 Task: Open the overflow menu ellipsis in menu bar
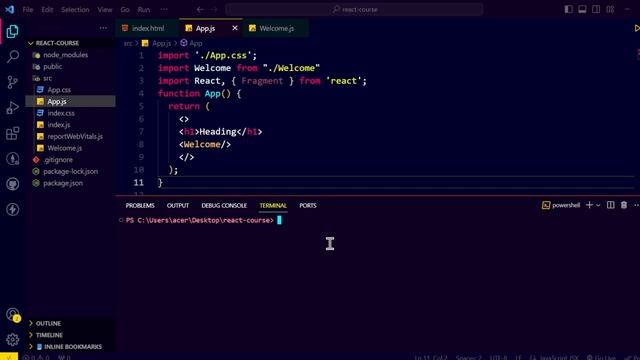click(x=164, y=9)
